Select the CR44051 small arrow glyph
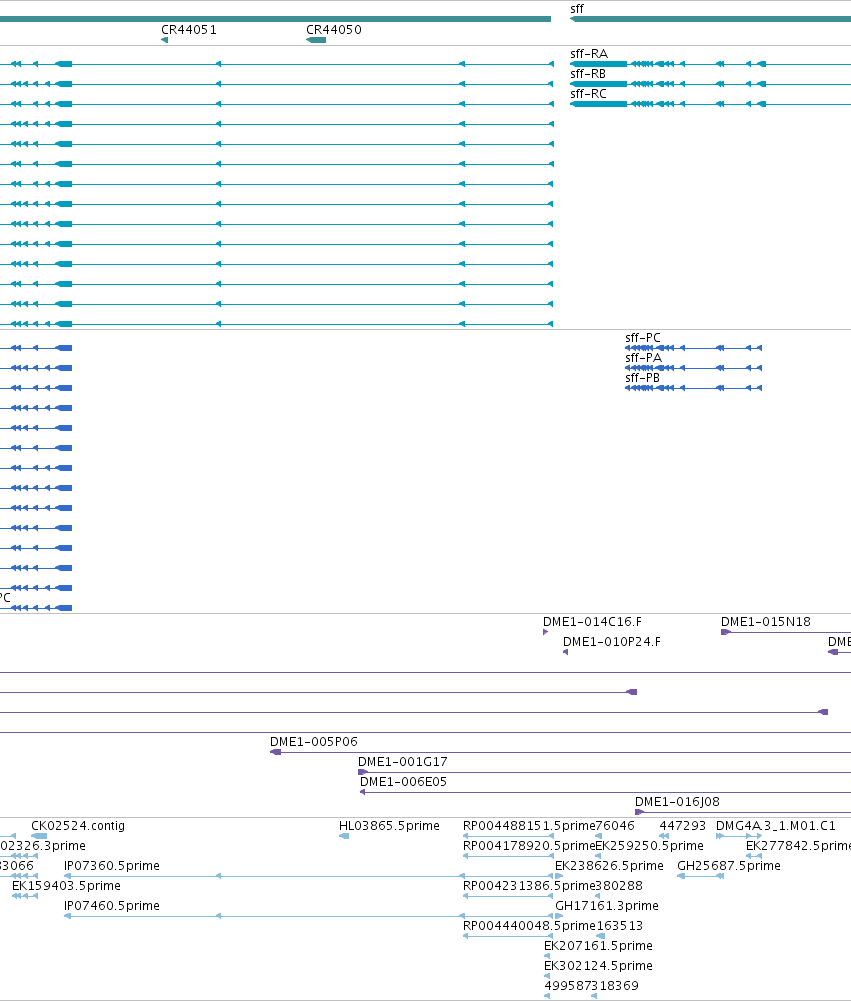The height and width of the screenshot is (1001, 851). (164, 40)
